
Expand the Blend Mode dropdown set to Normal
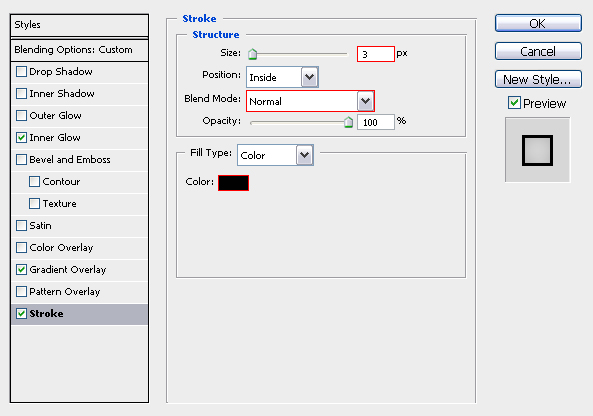(310, 101)
